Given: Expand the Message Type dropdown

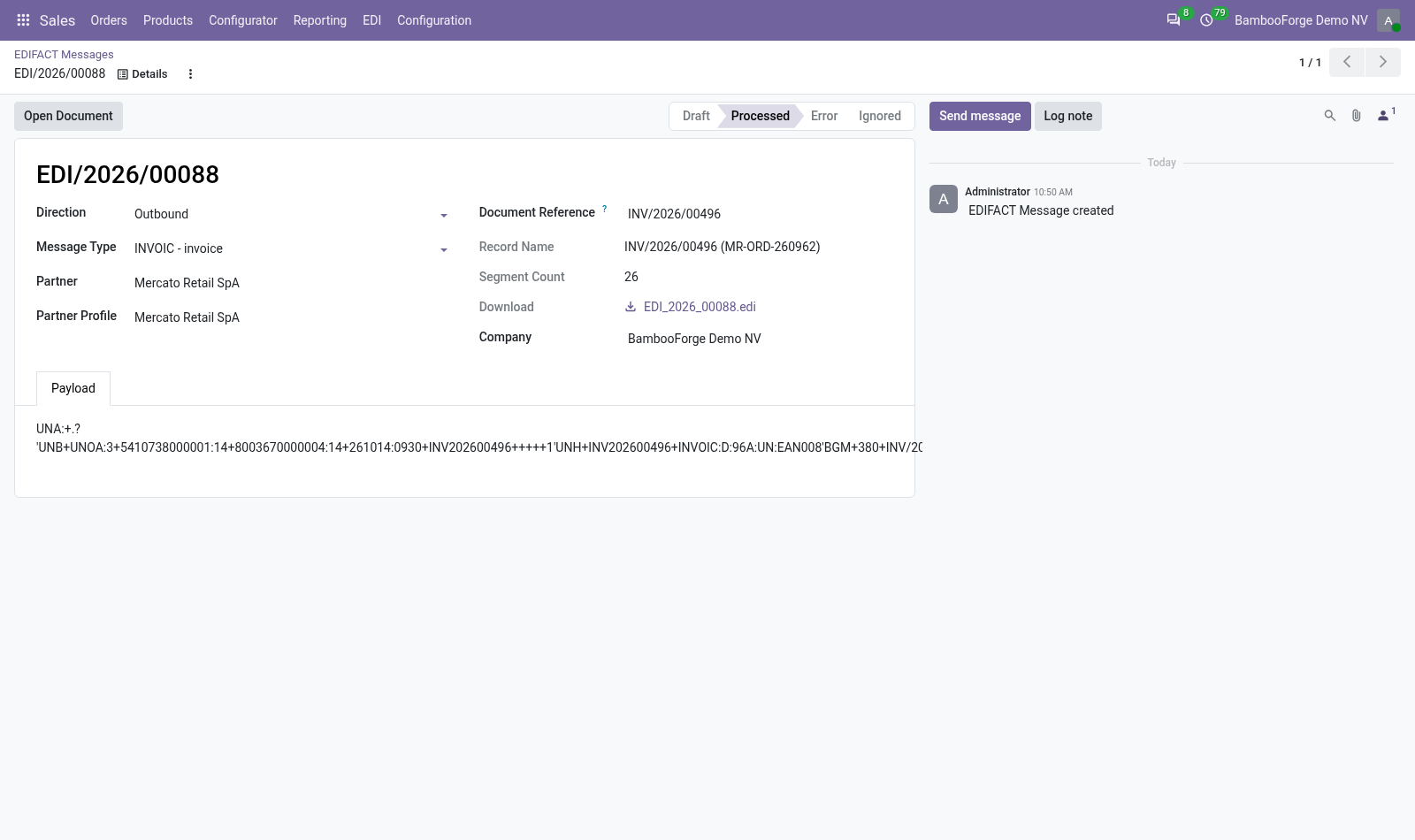Looking at the screenshot, I should pyautogui.click(x=444, y=249).
